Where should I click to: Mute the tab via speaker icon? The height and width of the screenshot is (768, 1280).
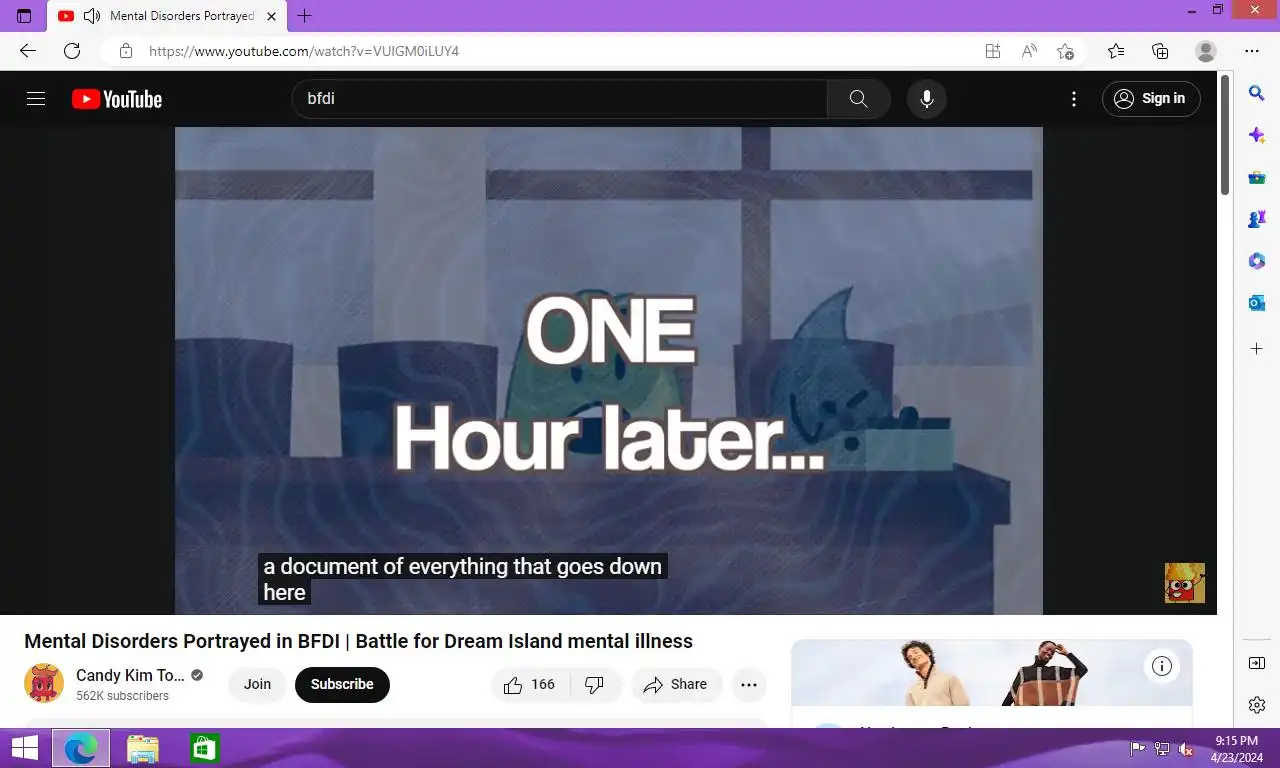pos(92,16)
